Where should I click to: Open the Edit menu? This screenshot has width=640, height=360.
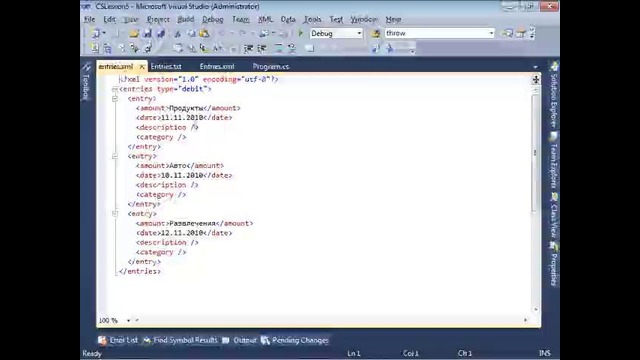109,19
